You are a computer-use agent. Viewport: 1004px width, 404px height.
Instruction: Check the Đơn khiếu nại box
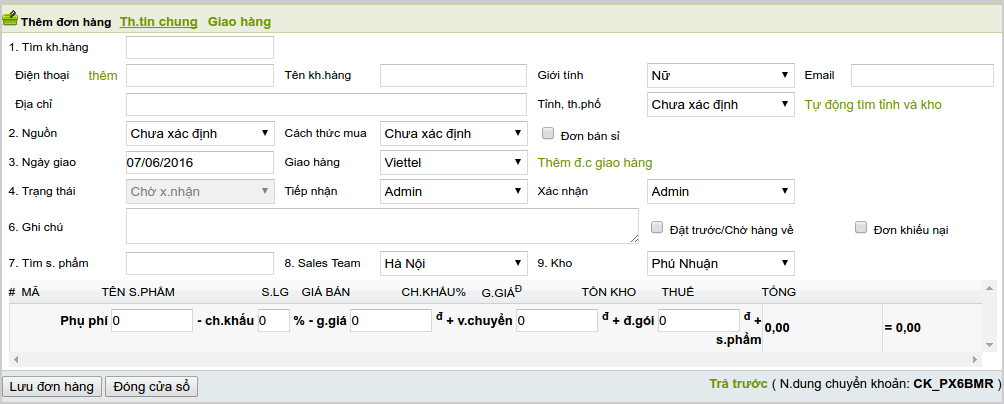coord(861,228)
